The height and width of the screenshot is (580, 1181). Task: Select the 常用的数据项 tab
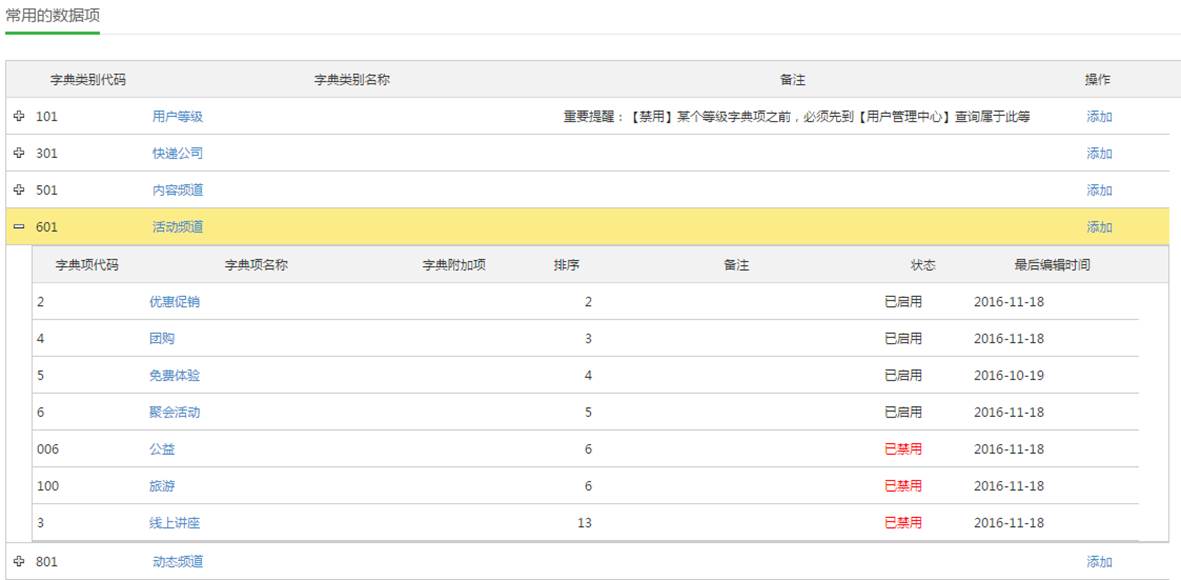click(x=52, y=16)
